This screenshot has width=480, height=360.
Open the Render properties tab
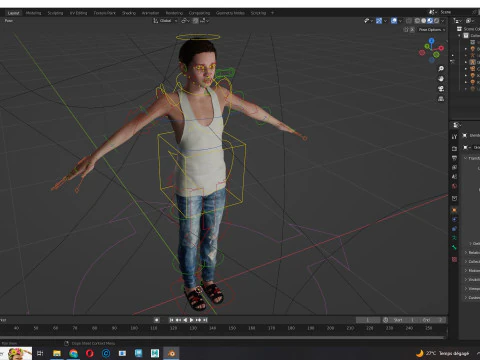click(x=454, y=148)
